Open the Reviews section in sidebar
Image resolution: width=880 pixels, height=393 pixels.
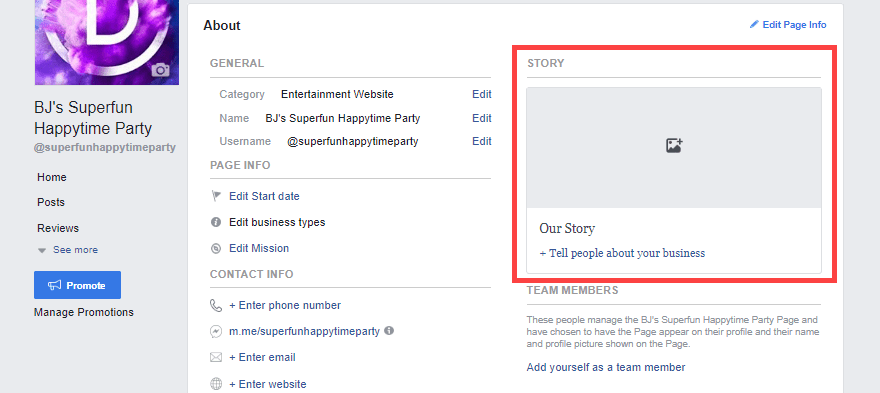point(58,228)
